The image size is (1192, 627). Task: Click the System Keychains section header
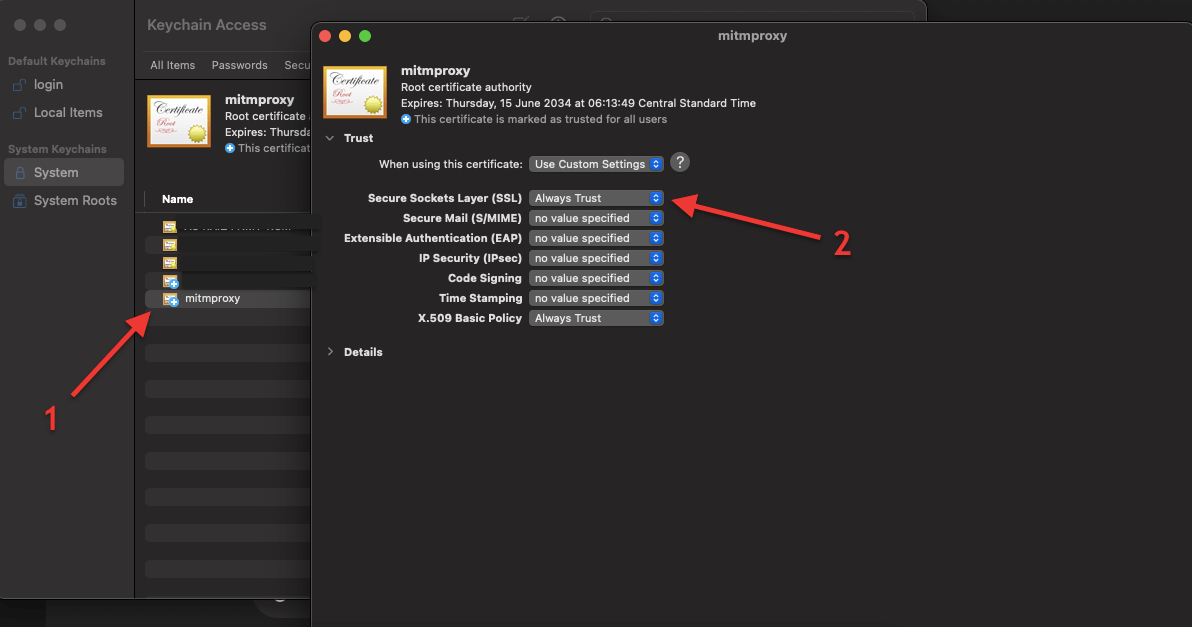click(57, 149)
